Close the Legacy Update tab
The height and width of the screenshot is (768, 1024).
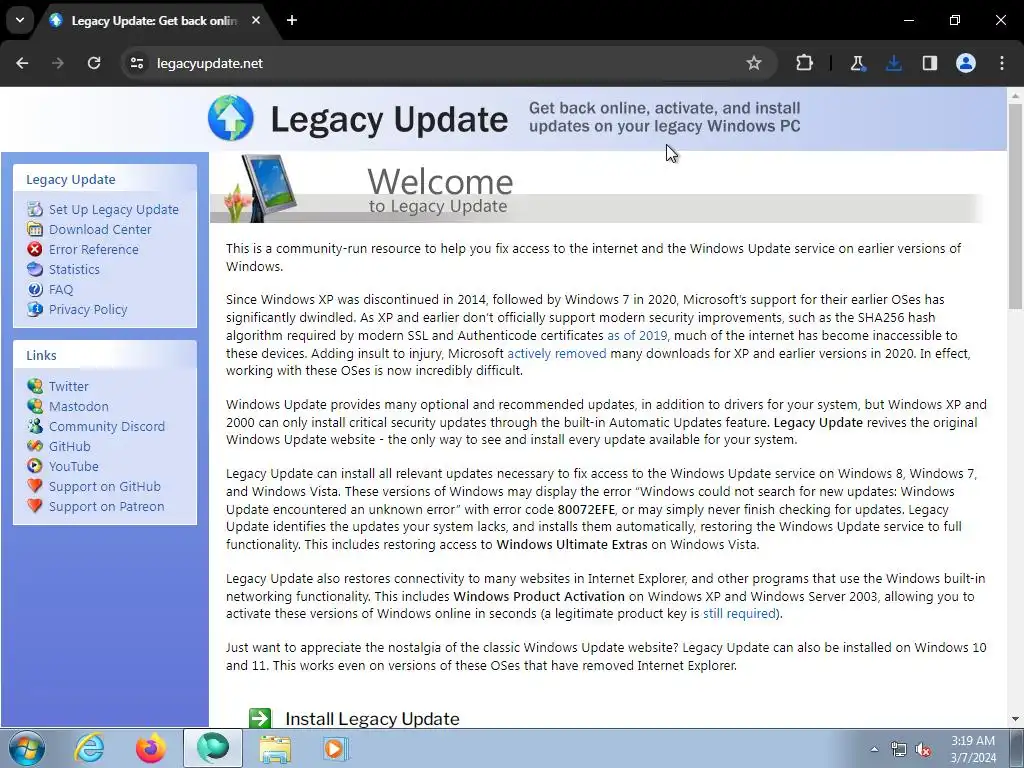point(256,20)
